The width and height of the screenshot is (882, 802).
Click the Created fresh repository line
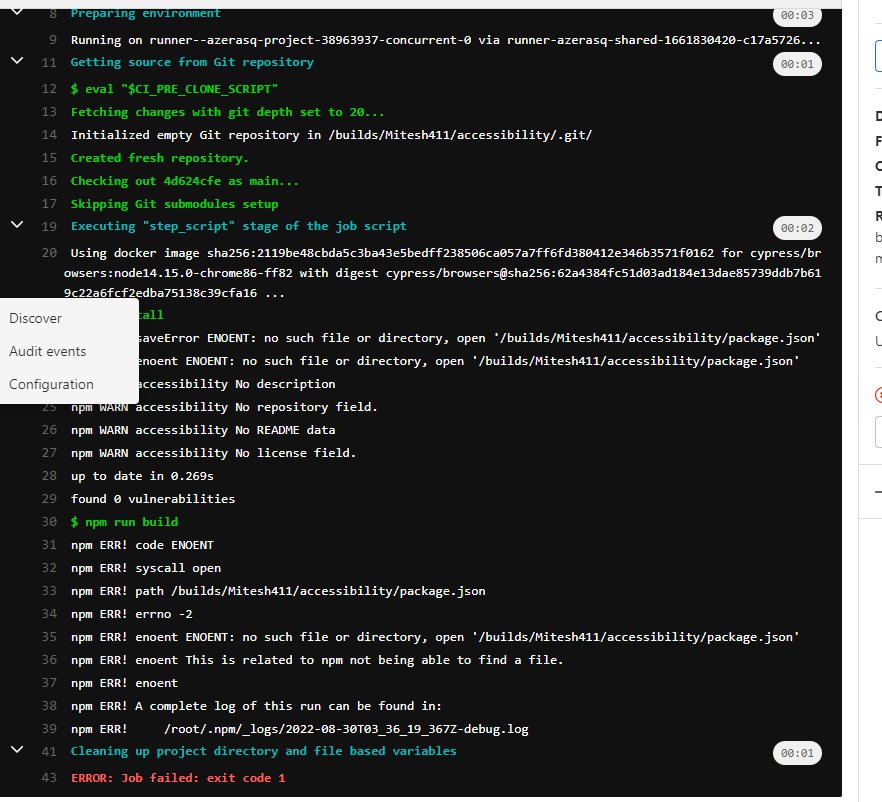tap(159, 158)
